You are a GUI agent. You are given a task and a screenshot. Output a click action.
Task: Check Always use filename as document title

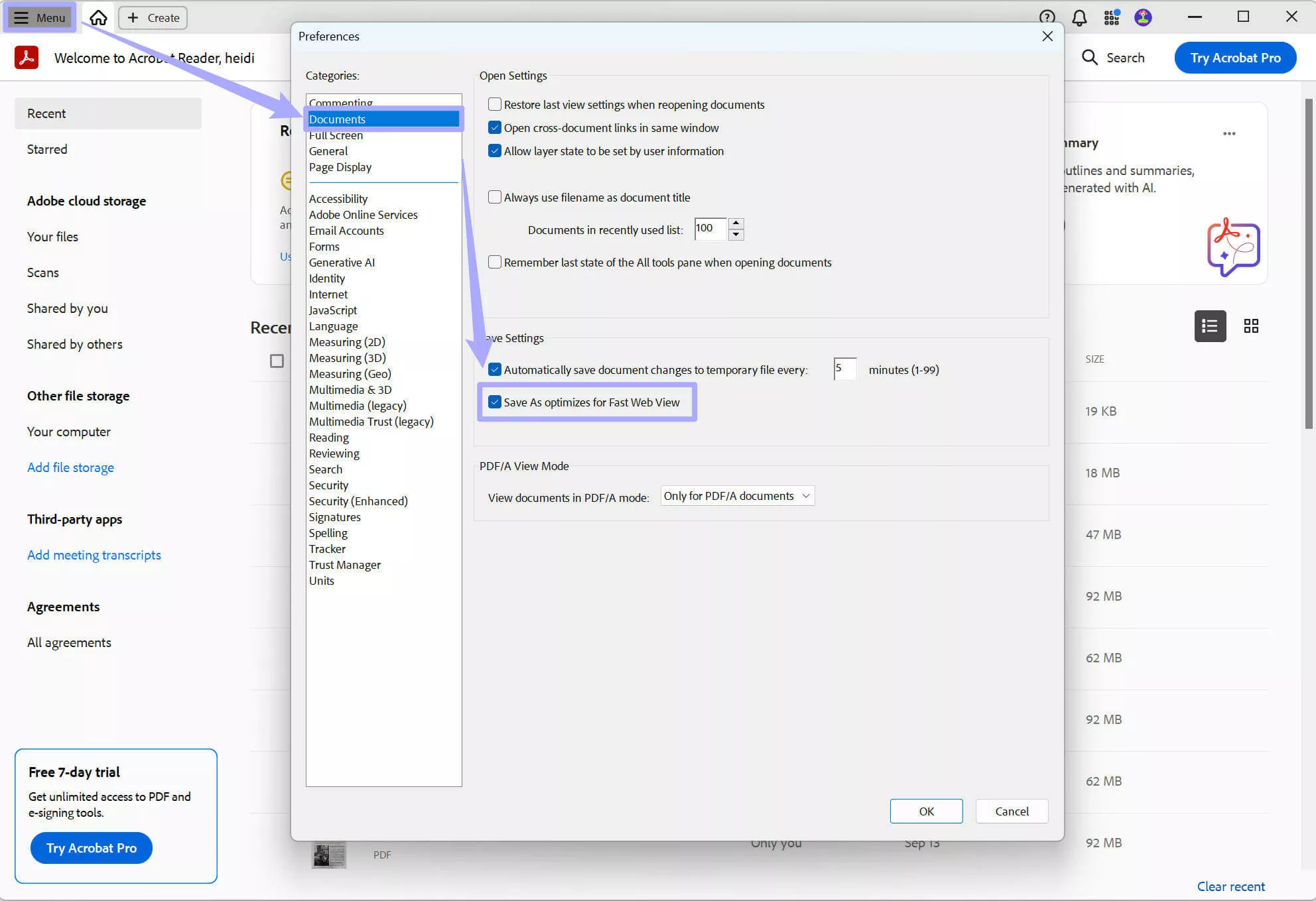(494, 197)
